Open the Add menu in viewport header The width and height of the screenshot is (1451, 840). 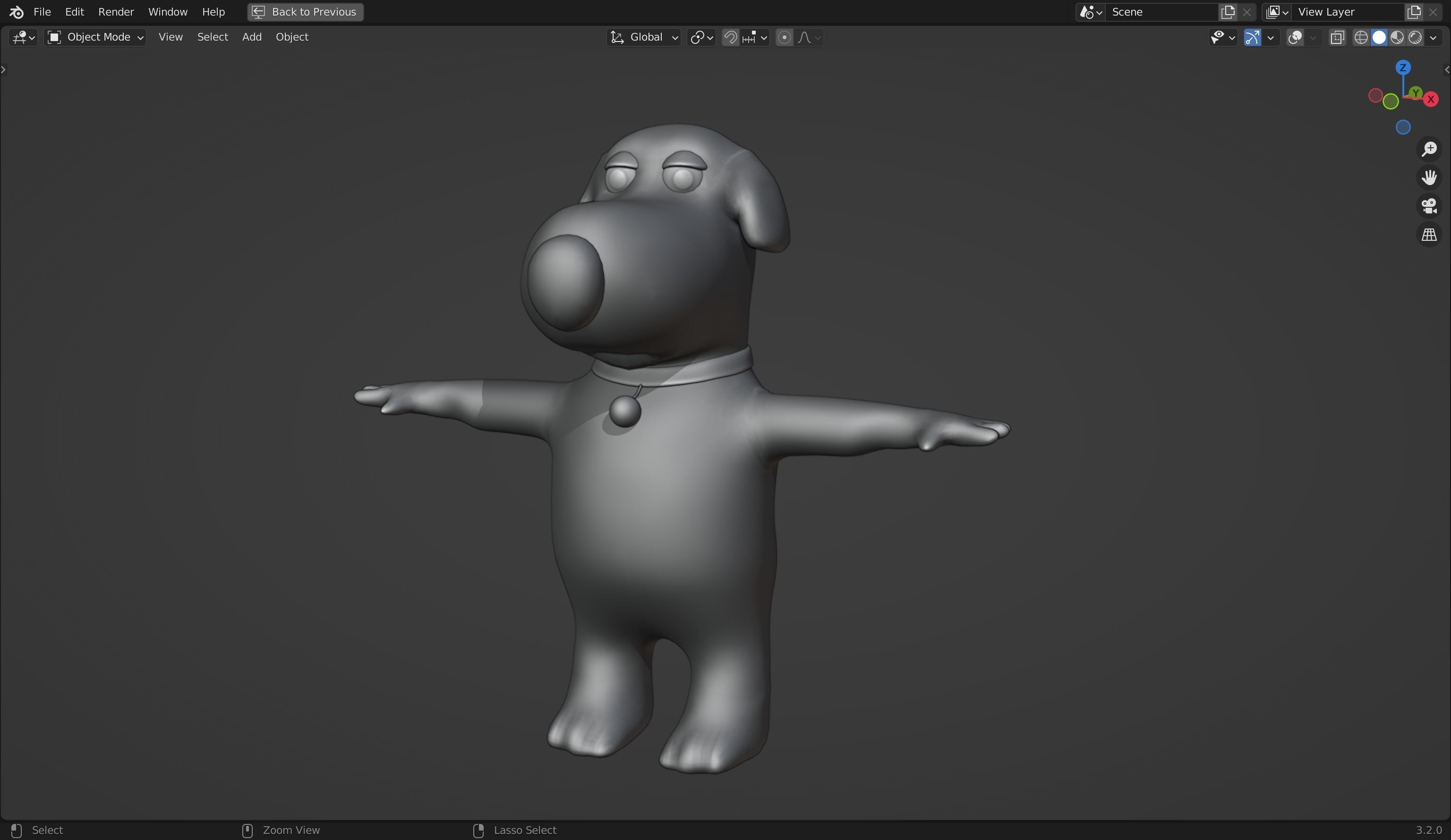(252, 37)
